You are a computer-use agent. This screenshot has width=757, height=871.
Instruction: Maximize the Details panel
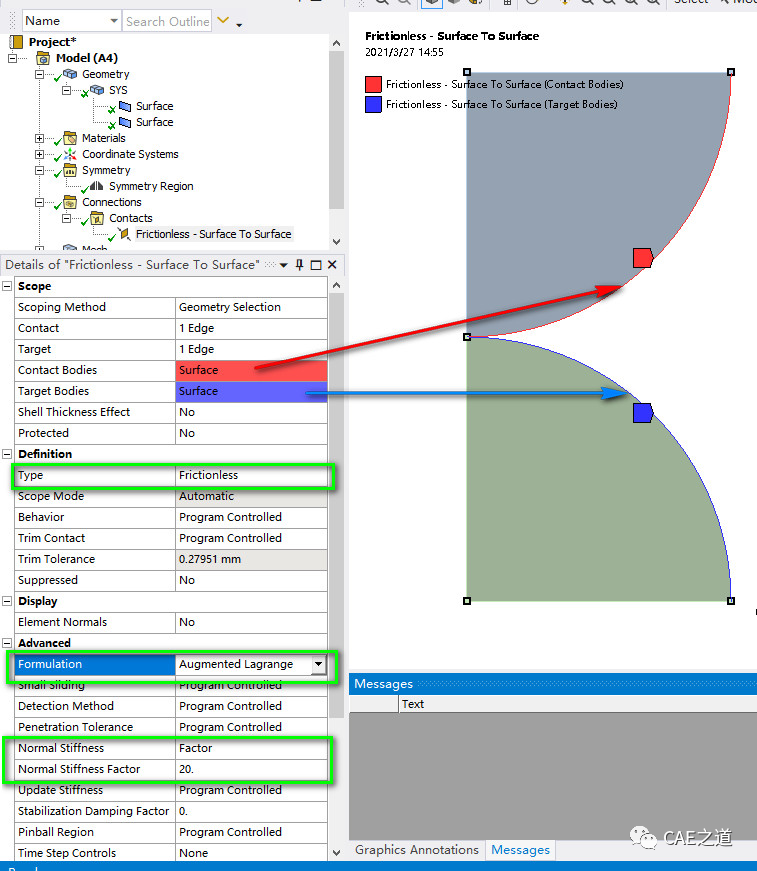316,265
